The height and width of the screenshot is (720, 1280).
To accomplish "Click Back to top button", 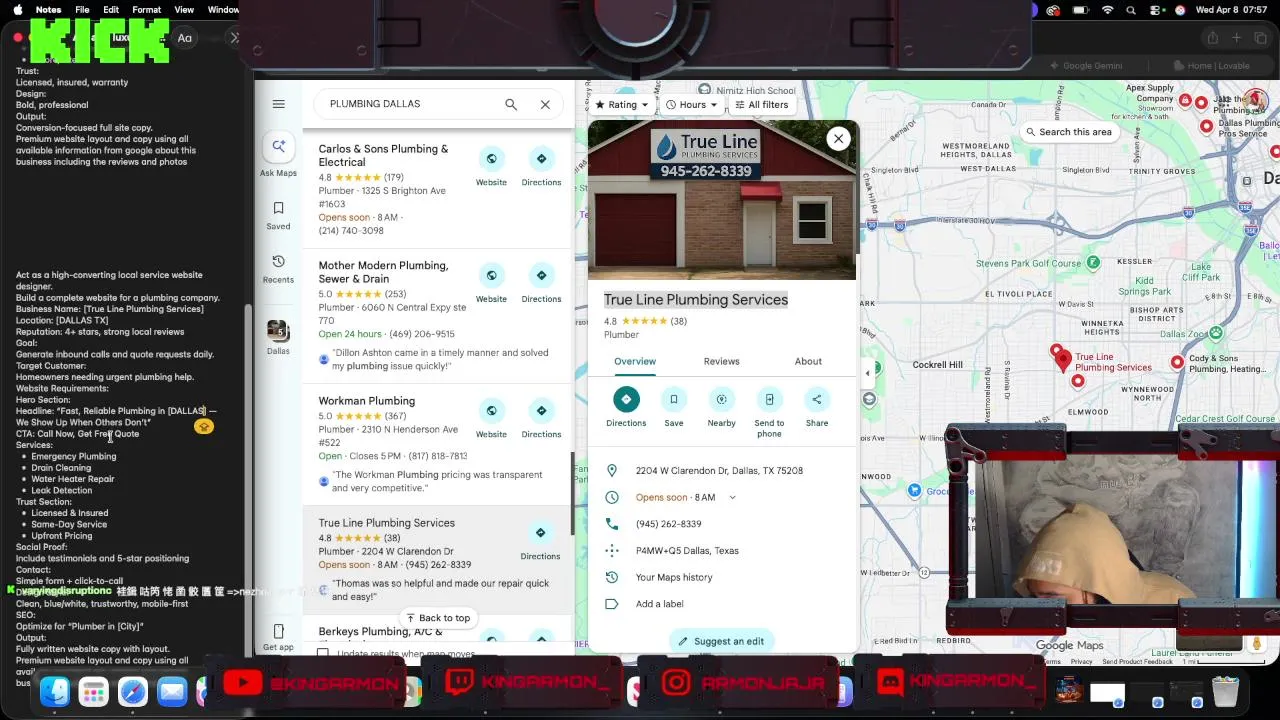I will [436, 618].
